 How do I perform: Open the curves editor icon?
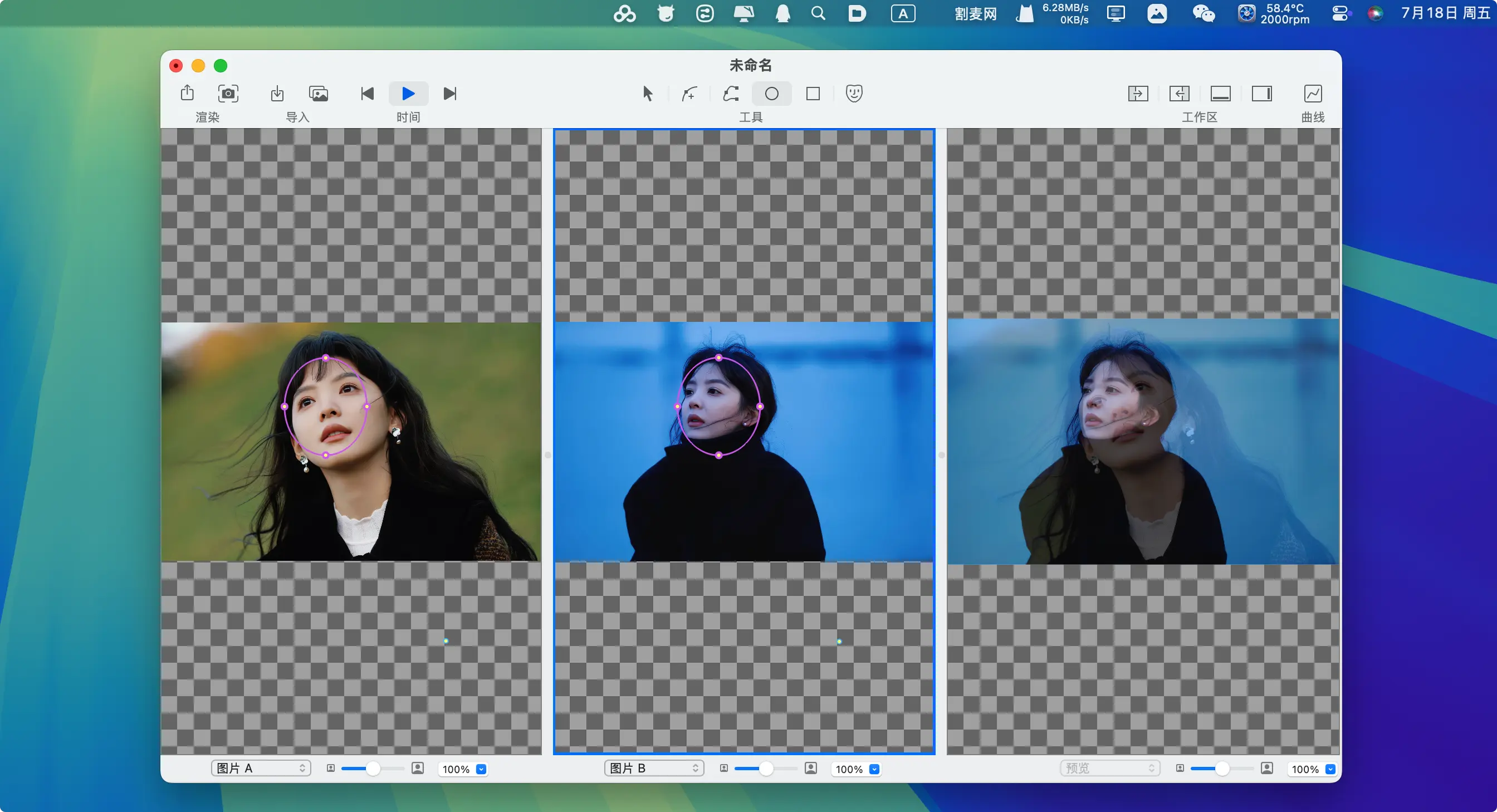(1313, 94)
